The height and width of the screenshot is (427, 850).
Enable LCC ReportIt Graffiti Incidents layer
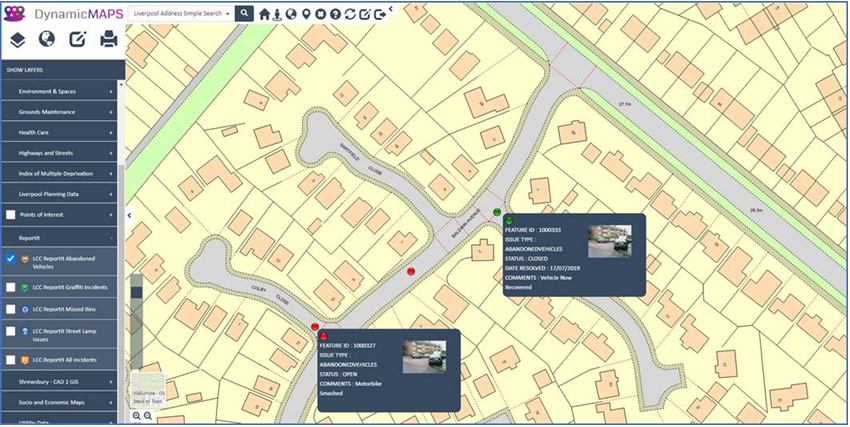click(10, 287)
